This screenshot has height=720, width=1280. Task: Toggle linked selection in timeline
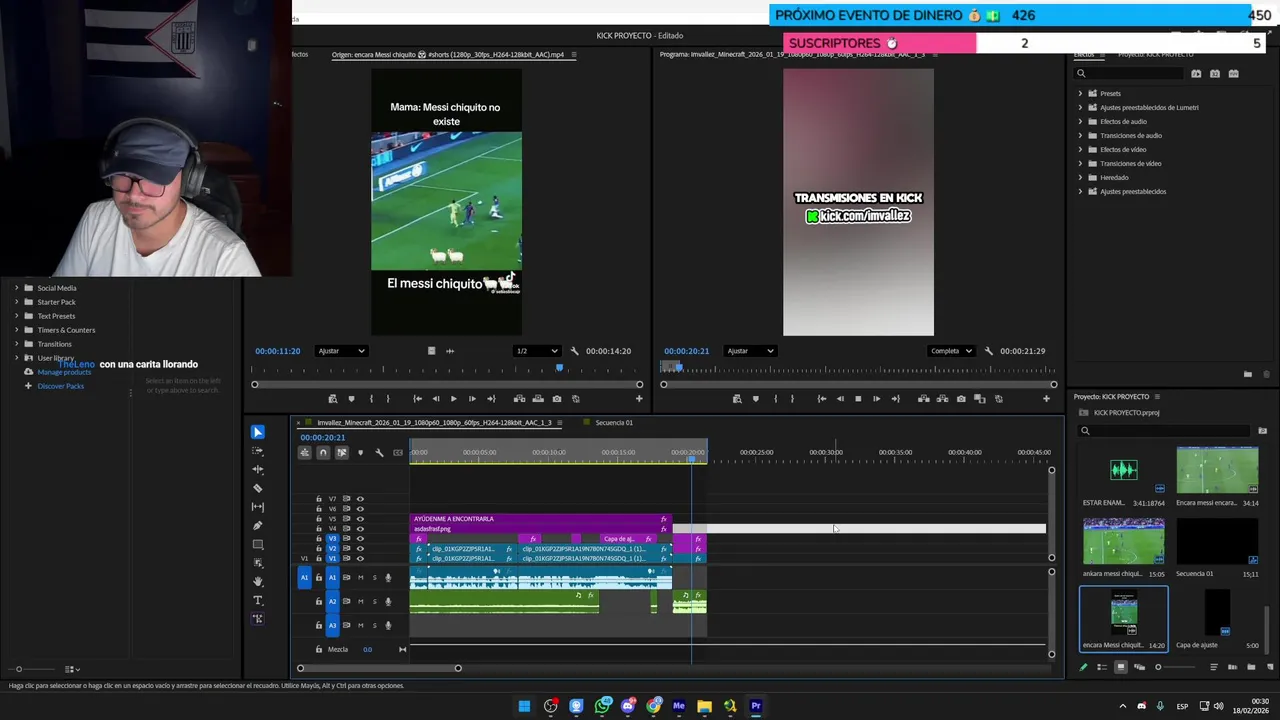342,453
